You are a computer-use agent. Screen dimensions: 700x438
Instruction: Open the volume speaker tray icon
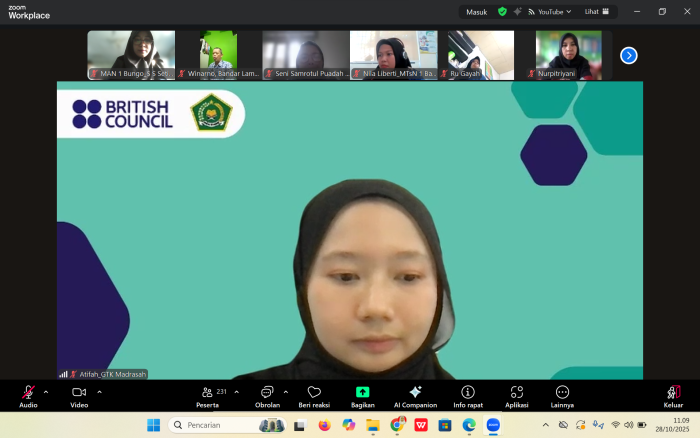point(629,425)
